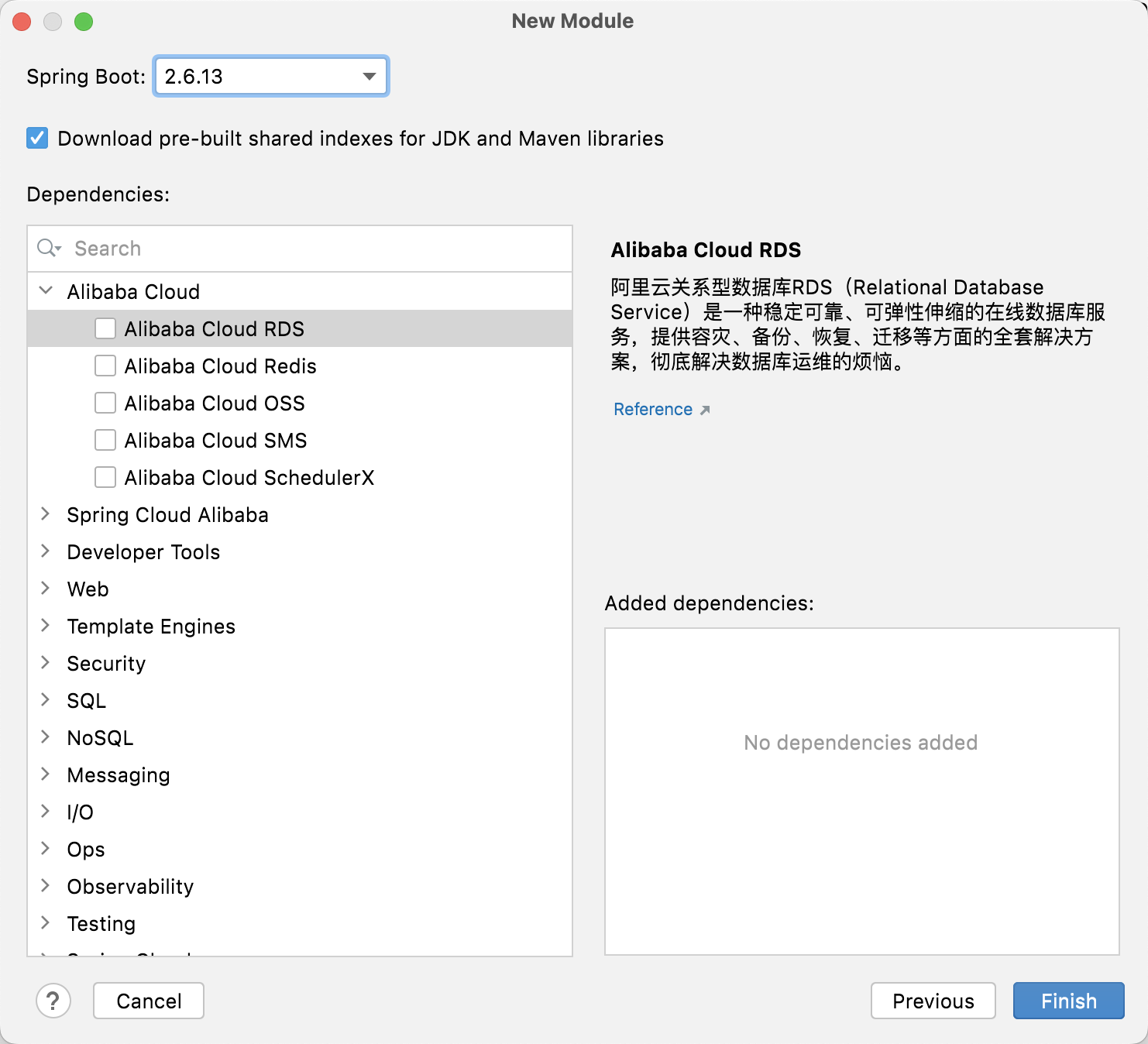Collapse the Alibaba Cloud group
This screenshot has width=1148, height=1044.
coord(46,290)
